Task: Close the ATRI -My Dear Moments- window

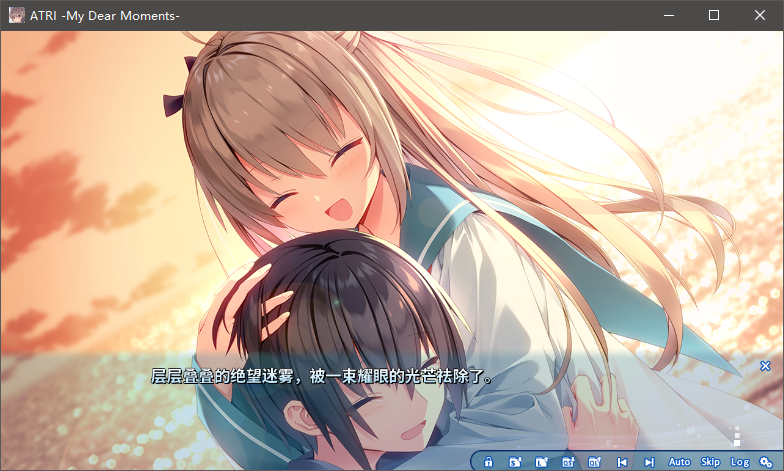Action: (x=760, y=15)
